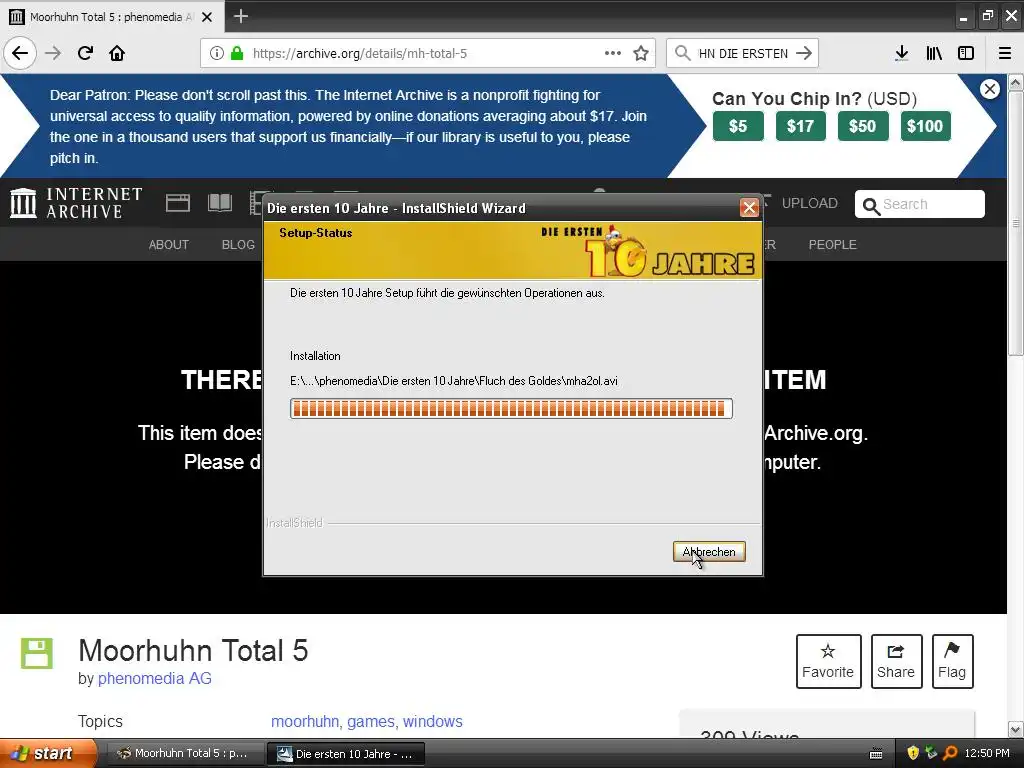The width and height of the screenshot is (1024, 768).
Task: Click the system clock showing 12:50 PM
Action: click(987, 753)
